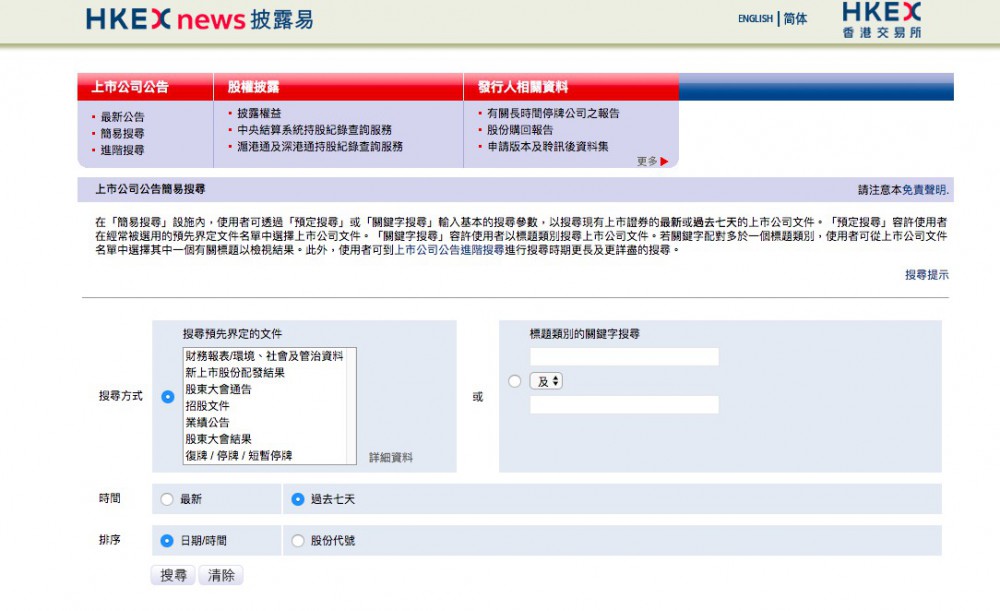Click the first keyword input field

pos(624,357)
